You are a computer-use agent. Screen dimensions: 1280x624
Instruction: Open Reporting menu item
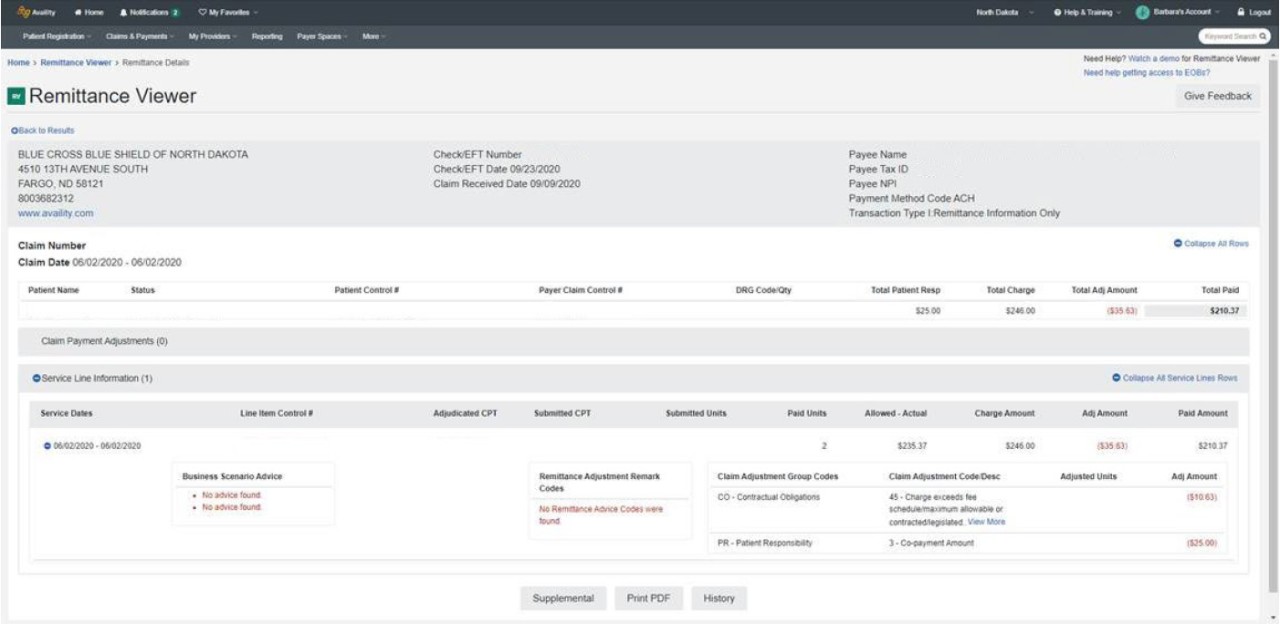click(x=266, y=36)
